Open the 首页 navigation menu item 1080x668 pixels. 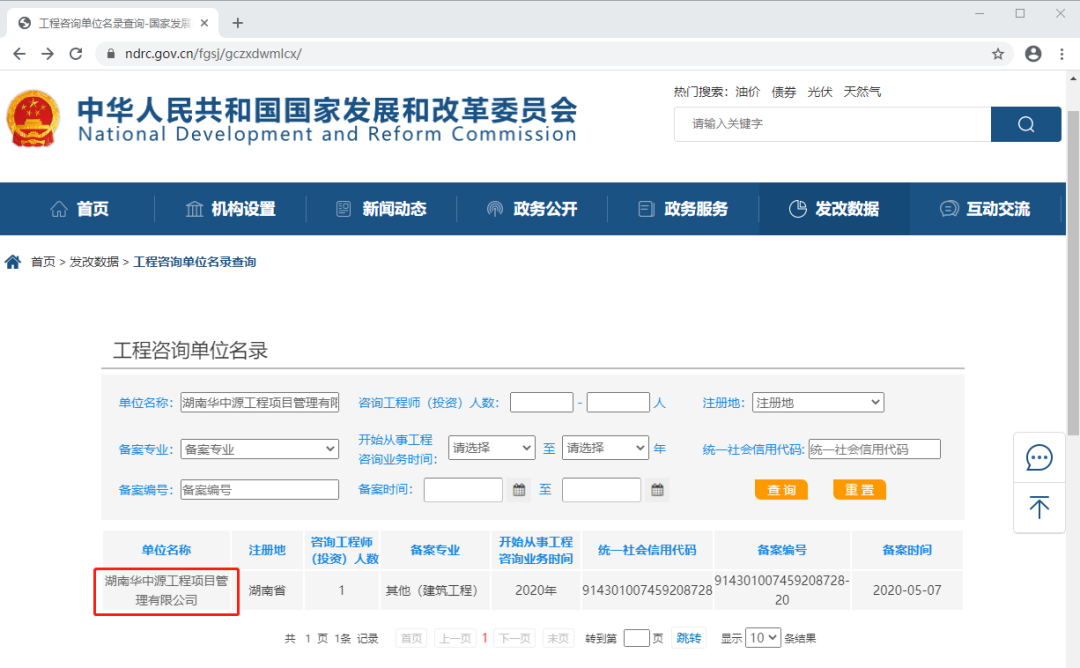pos(79,209)
